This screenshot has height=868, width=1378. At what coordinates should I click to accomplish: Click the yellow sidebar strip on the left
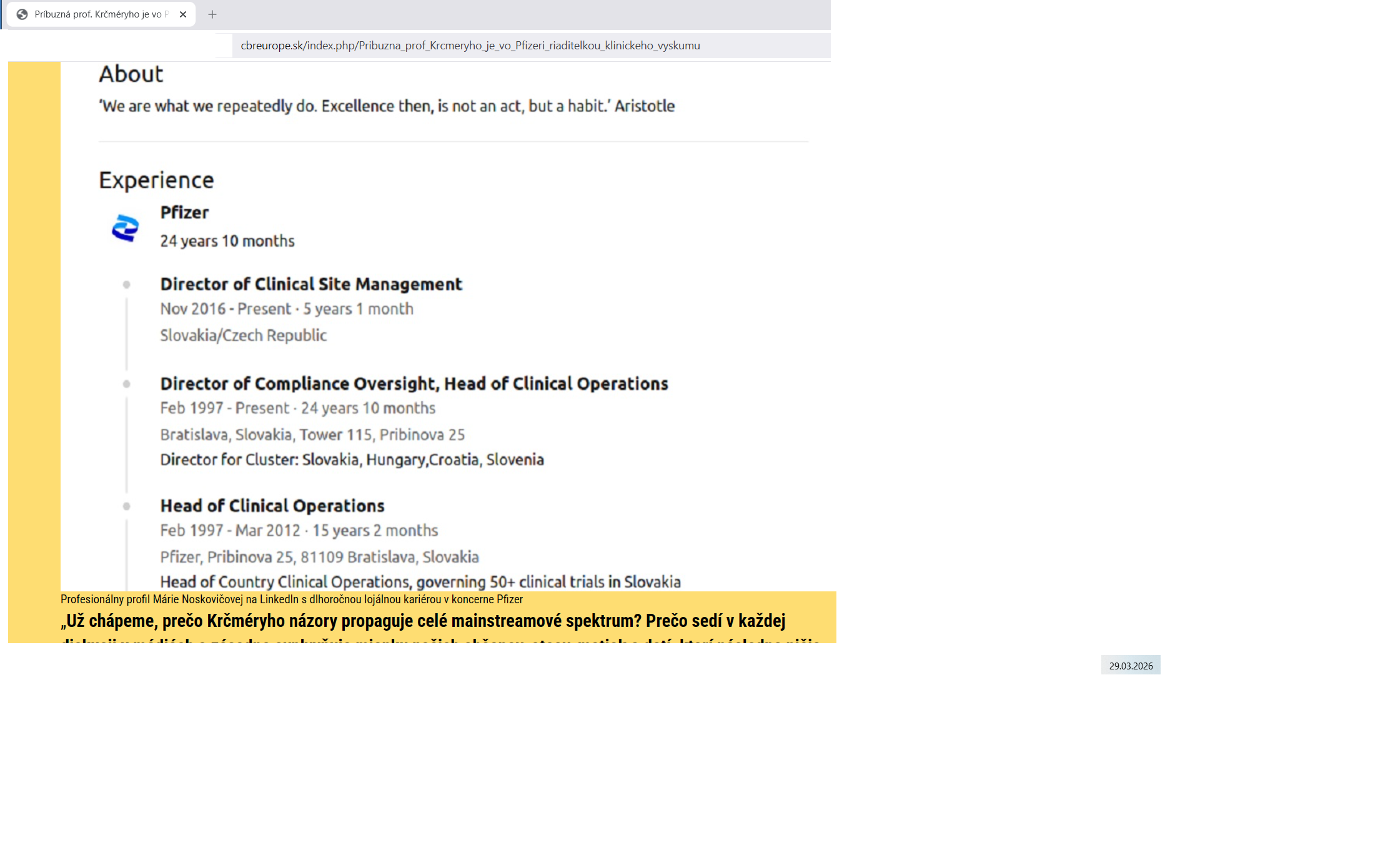tap(34, 325)
